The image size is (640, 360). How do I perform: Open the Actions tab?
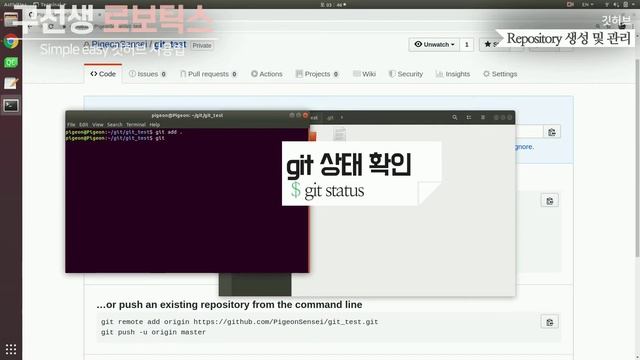pos(267,74)
